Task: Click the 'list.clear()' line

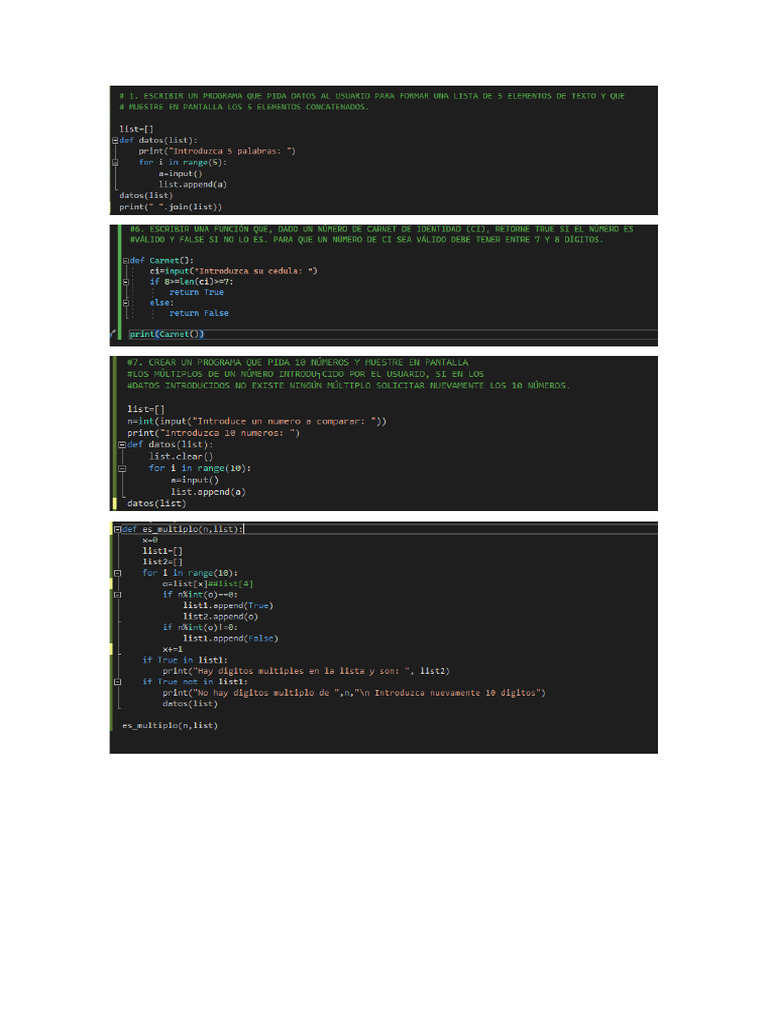Action: point(181,457)
